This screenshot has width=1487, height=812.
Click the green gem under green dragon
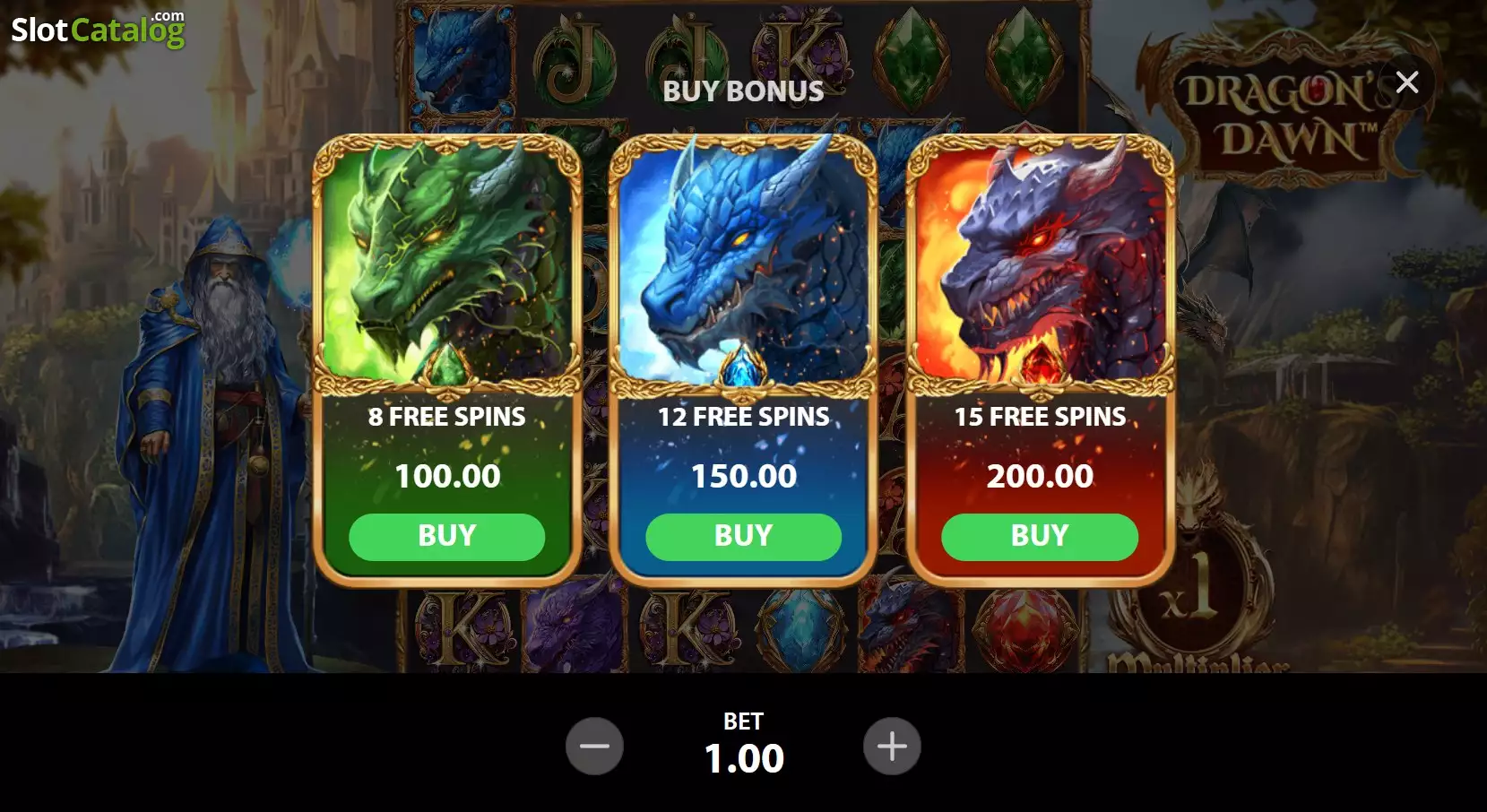pos(446,367)
